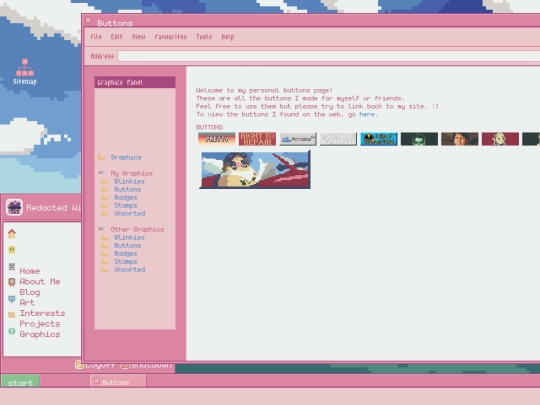The width and height of the screenshot is (540, 405).
Task: Click the Redacted user avatar in start menu
Action: click(x=14, y=207)
